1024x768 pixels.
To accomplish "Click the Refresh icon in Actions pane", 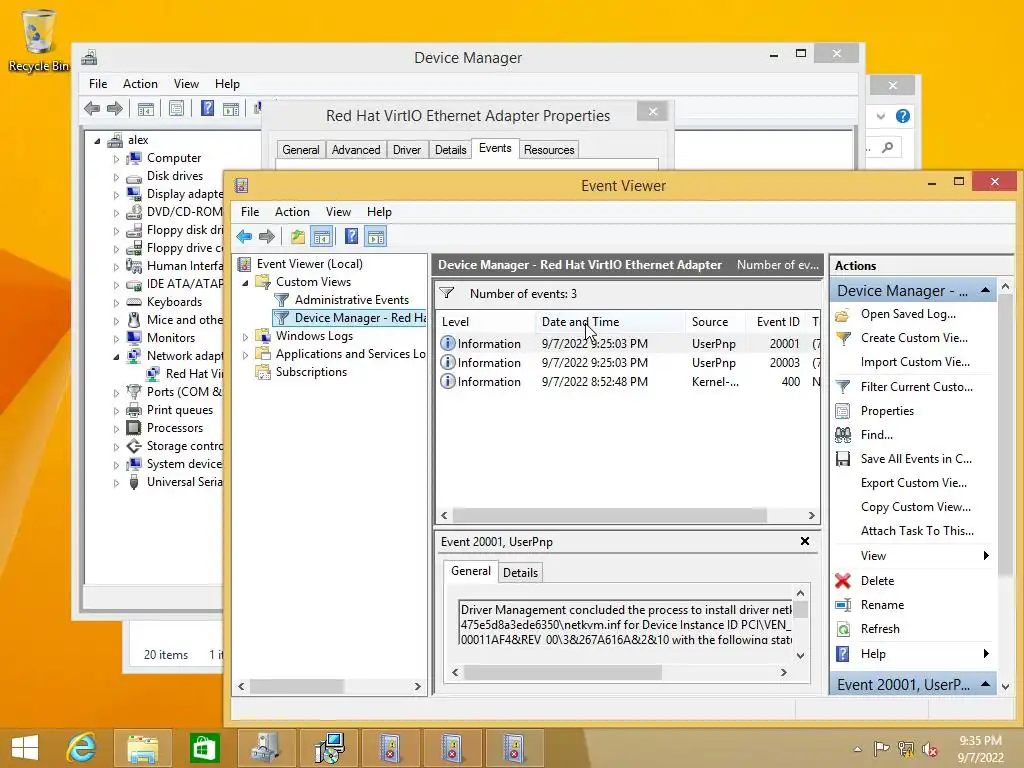I will tap(843, 629).
